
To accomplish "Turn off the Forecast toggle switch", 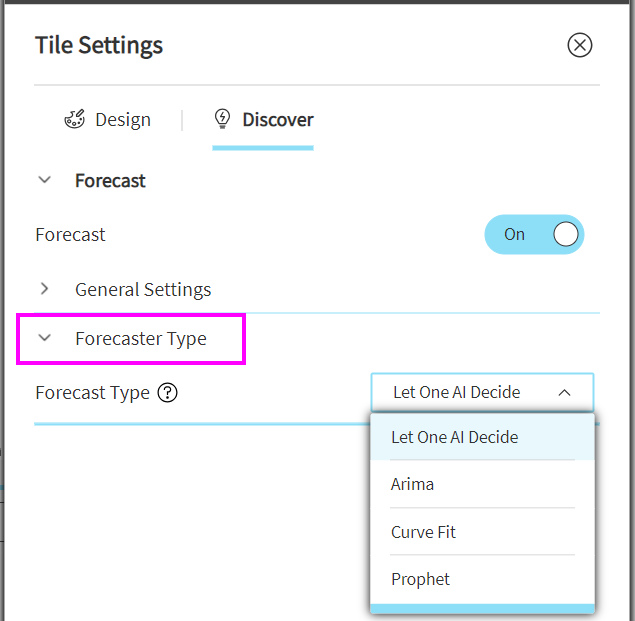I will coord(534,235).
